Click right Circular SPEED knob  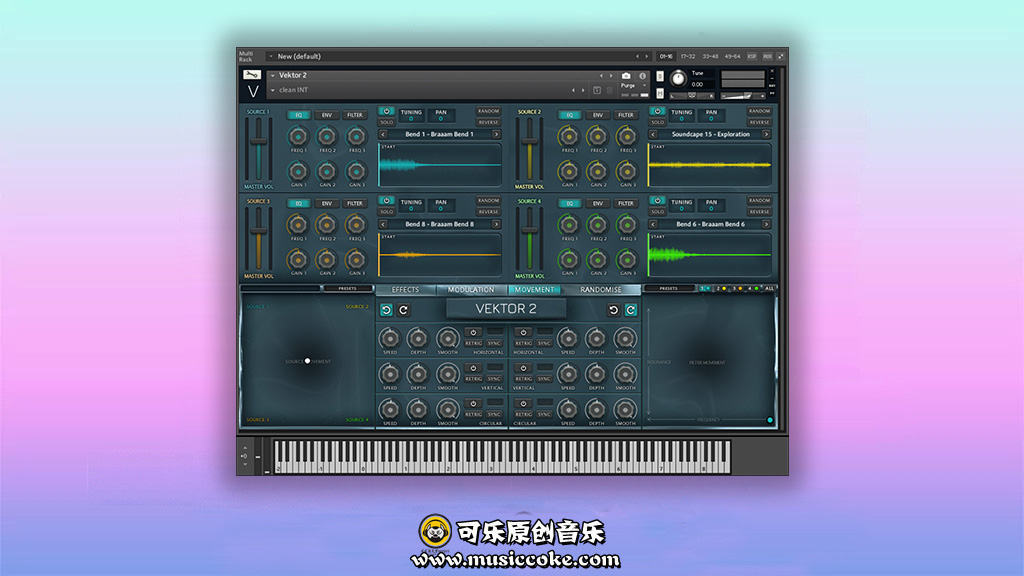568,409
